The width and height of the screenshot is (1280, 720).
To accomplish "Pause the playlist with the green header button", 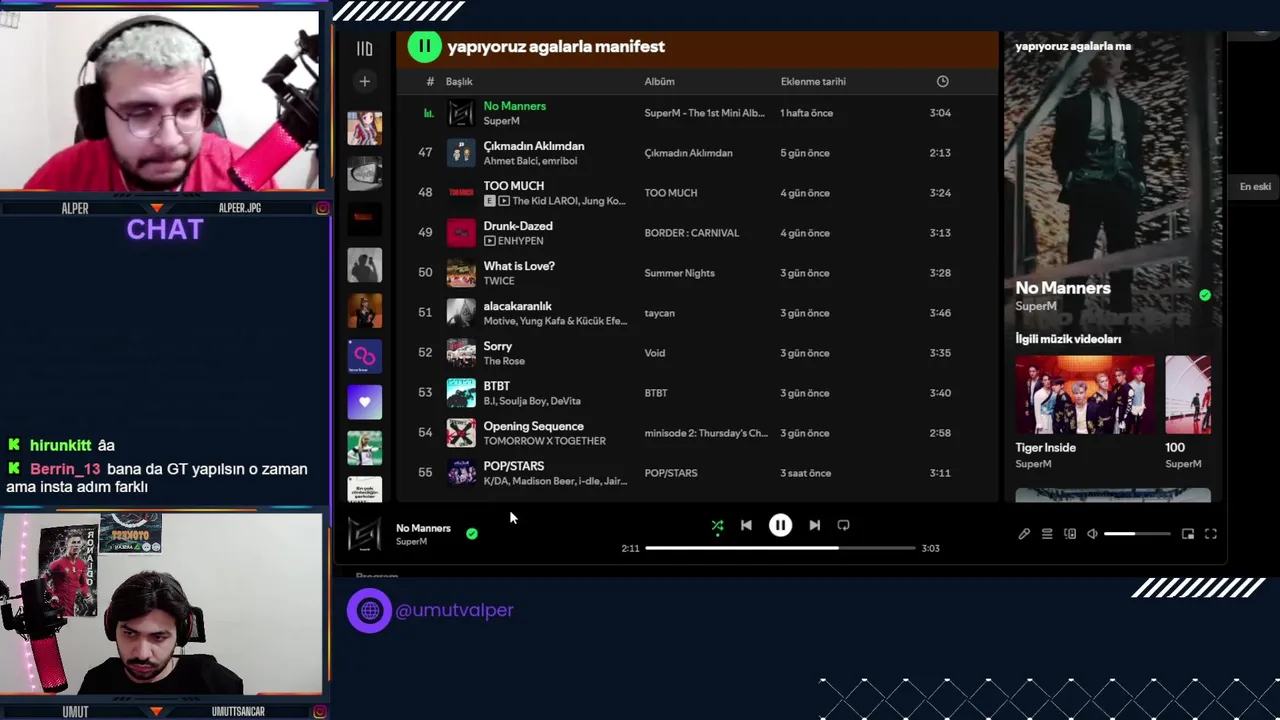I will coord(424,46).
